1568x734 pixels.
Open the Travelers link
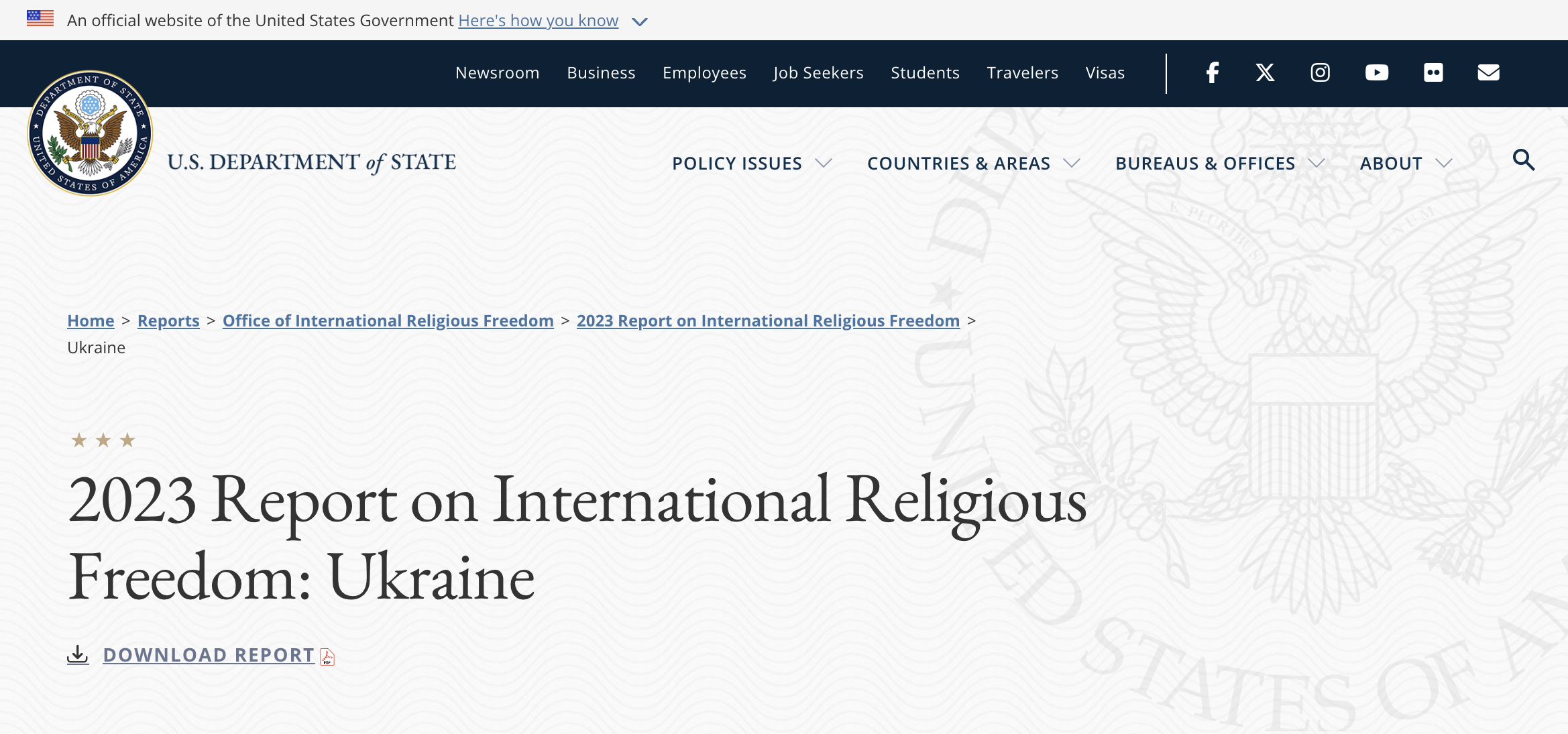[x=1023, y=72]
